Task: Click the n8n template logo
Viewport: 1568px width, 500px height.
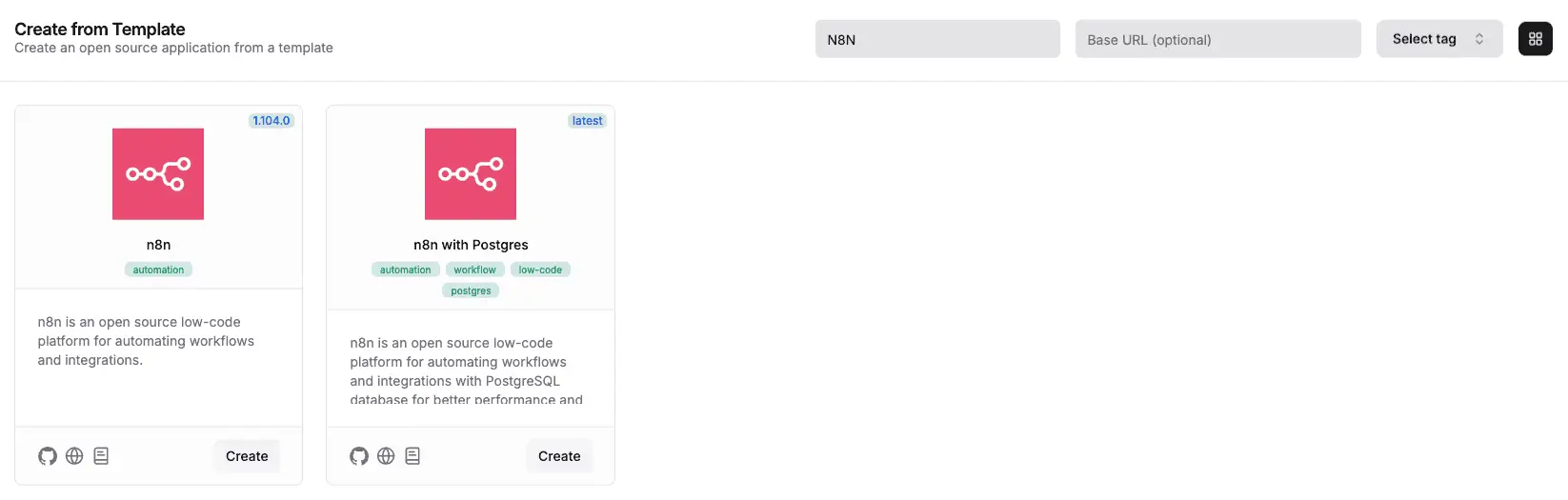Action: point(158,174)
